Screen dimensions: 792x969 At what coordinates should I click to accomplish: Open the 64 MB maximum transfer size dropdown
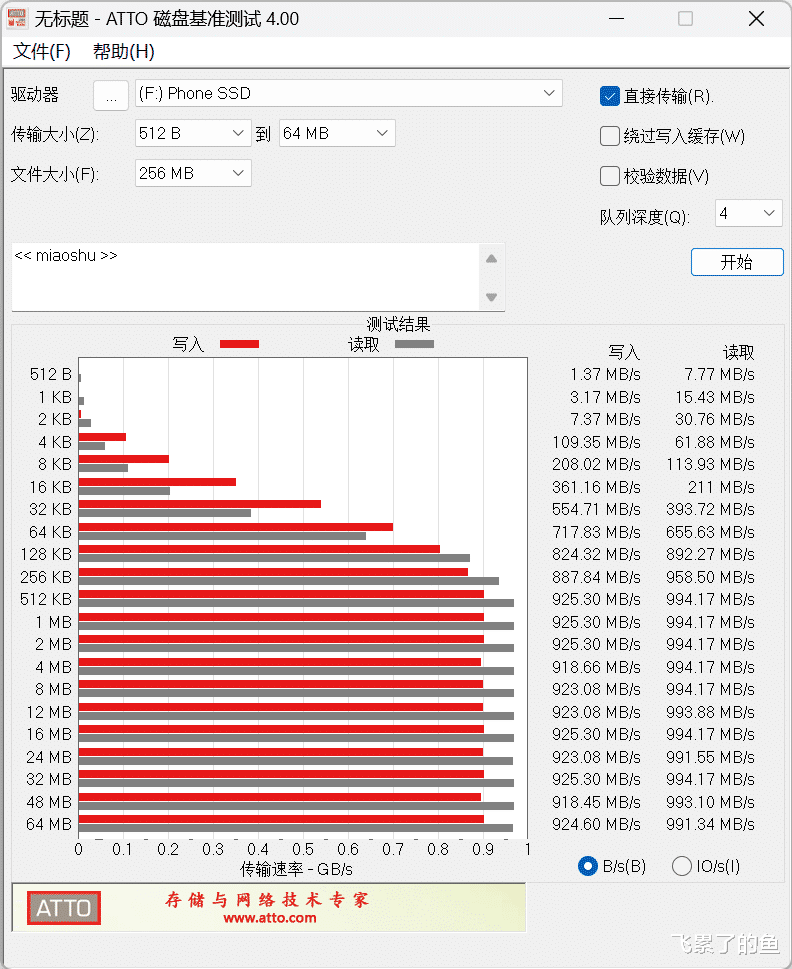(x=337, y=133)
